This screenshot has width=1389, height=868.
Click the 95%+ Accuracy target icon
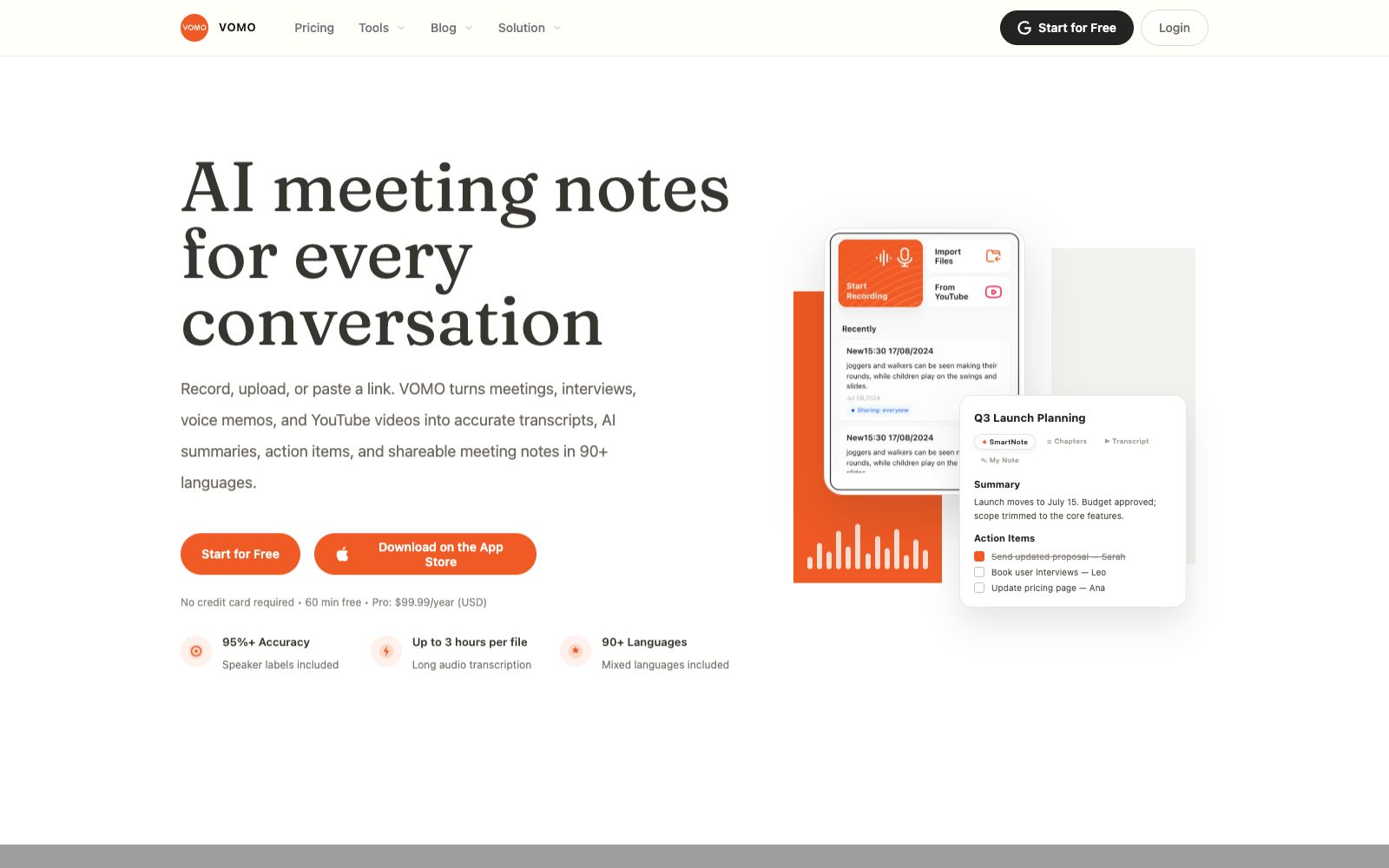coord(196,651)
